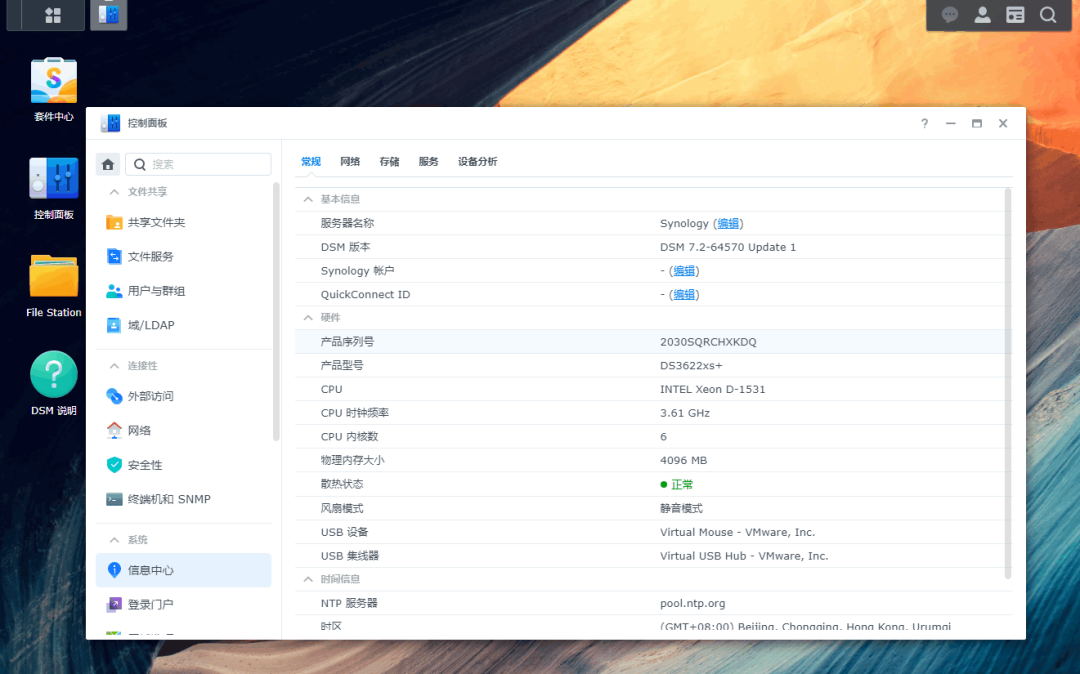Click the info panel scrollbar

pyautogui.click(x=1008, y=383)
